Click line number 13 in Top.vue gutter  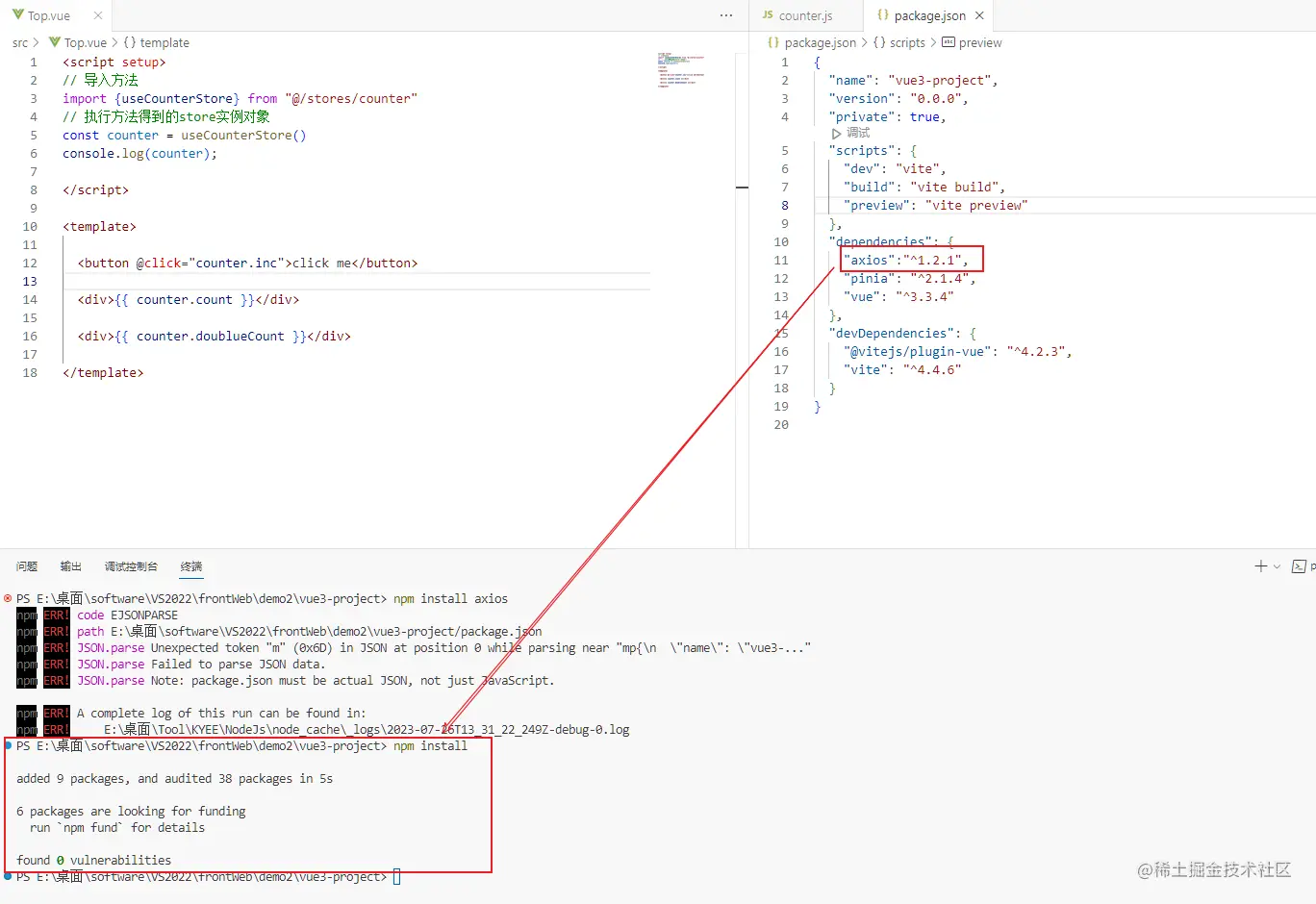point(30,282)
